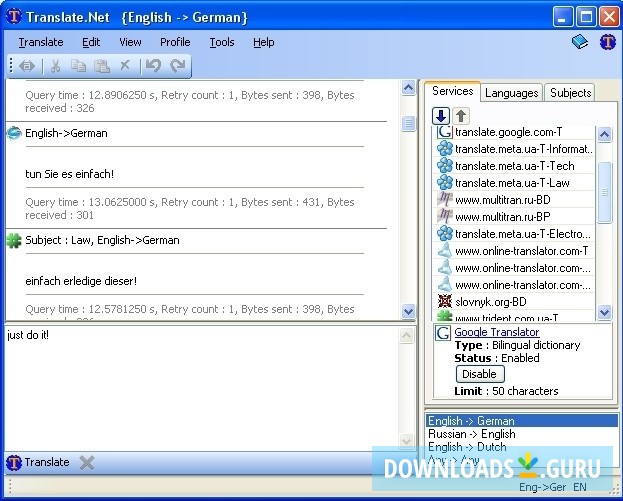Click the Eng->Ger status bar indicator
623x501 pixels.
point(542,487)
